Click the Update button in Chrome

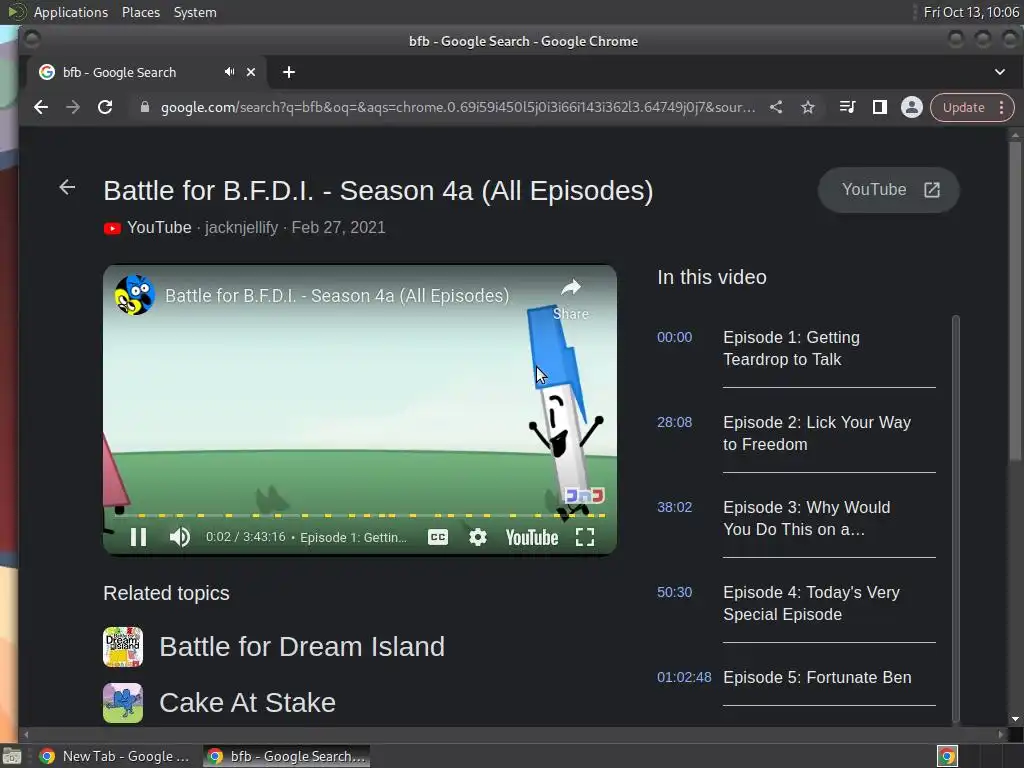[963, 108]
